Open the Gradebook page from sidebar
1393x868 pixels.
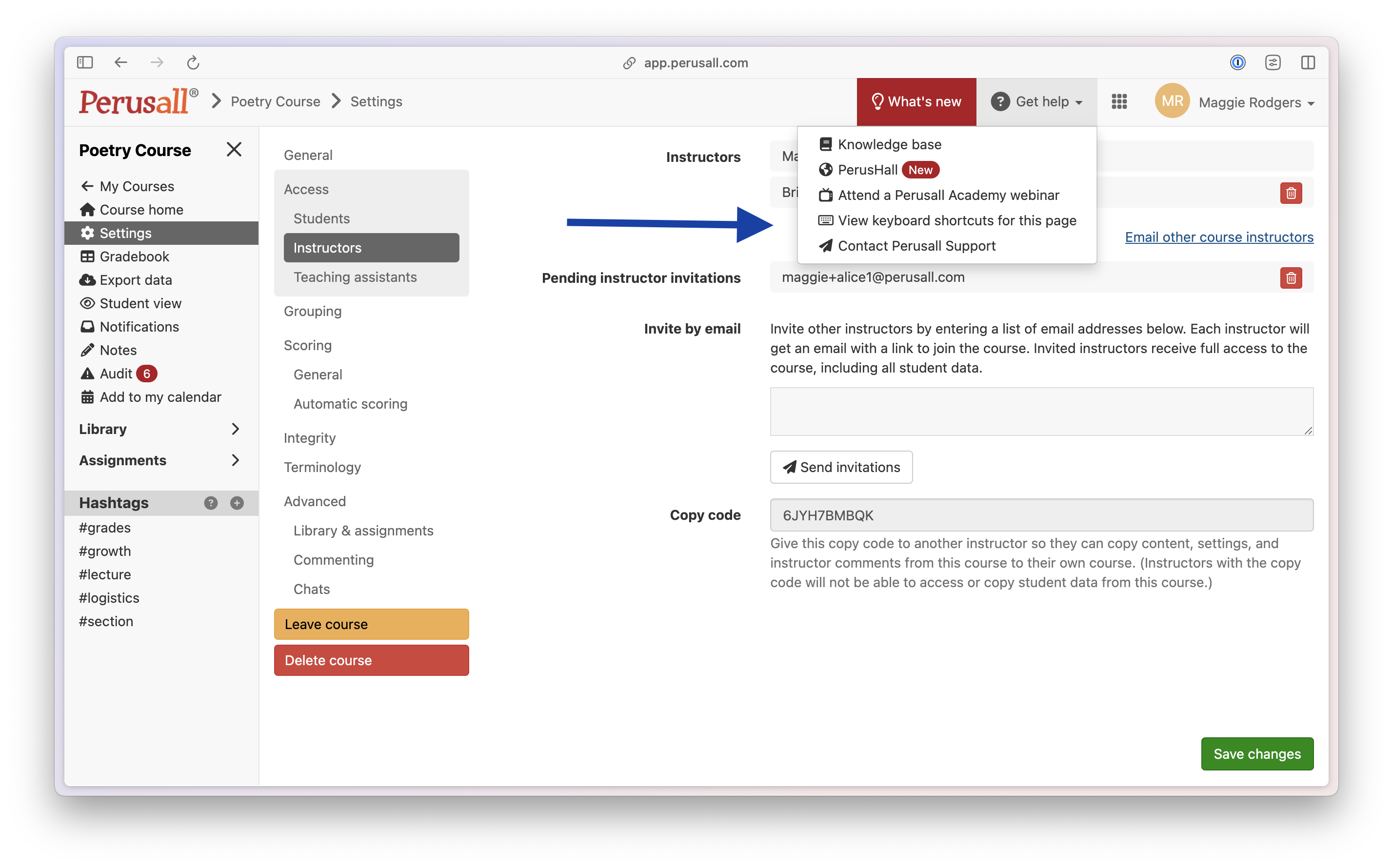134,256
